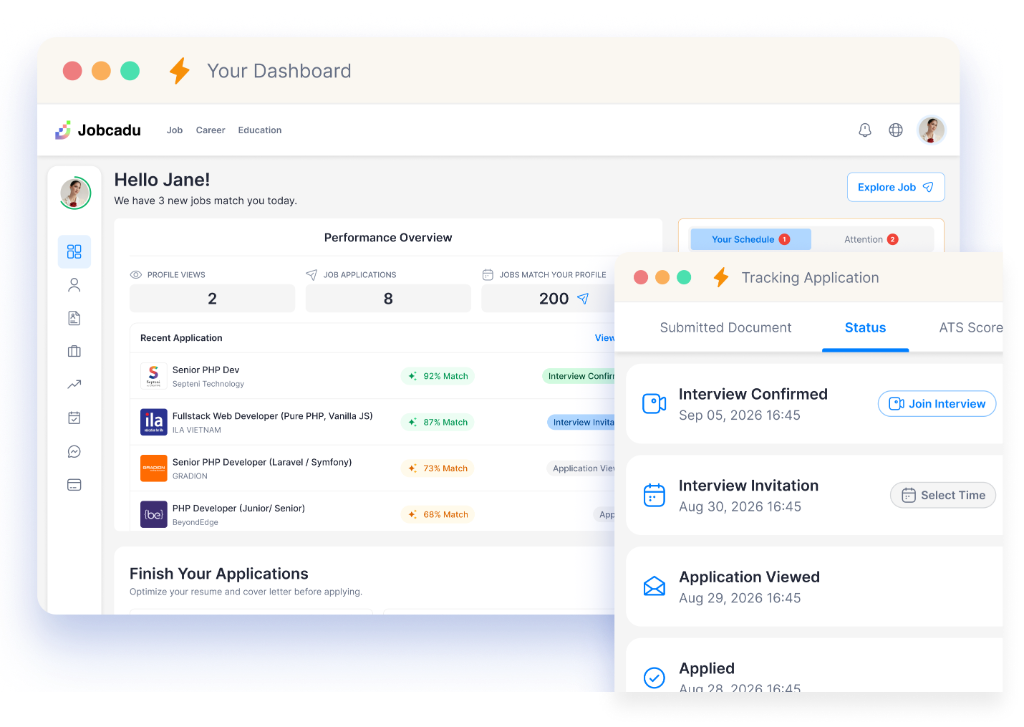1024x727 pixels.
Task: Select the Status tab
Action: click(865, 327)
